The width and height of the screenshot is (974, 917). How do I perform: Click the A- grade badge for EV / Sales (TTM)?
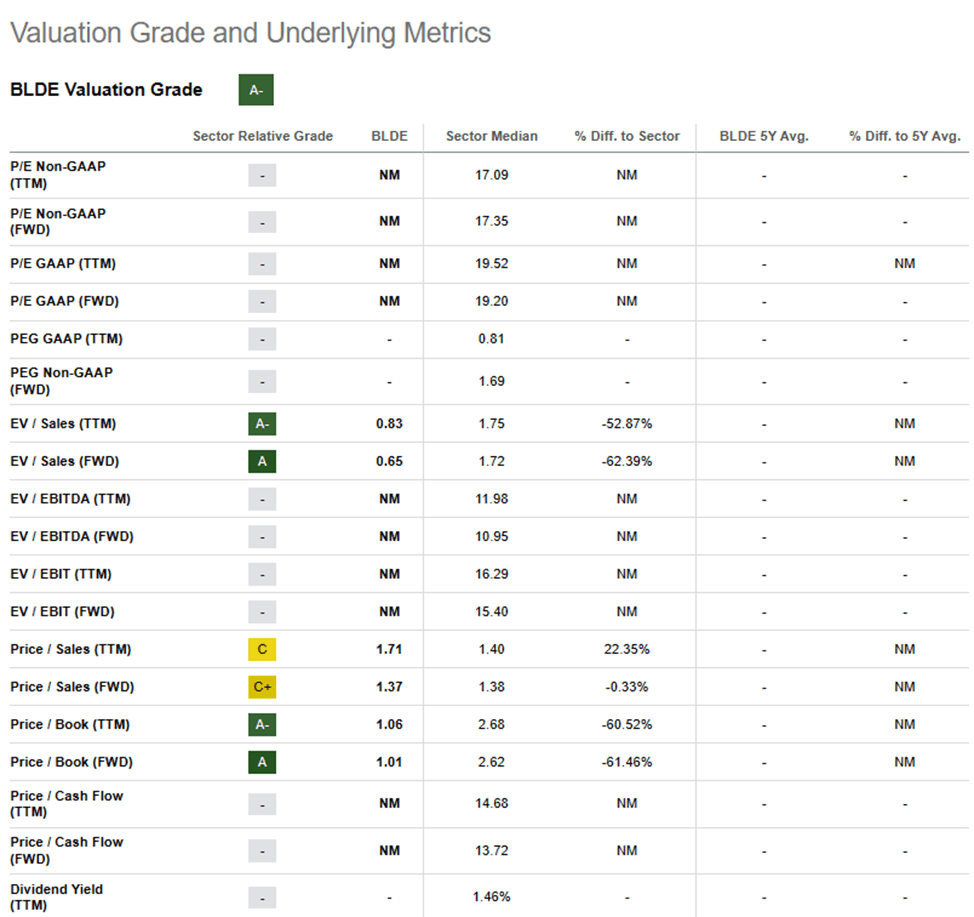[x=262, y=424]
